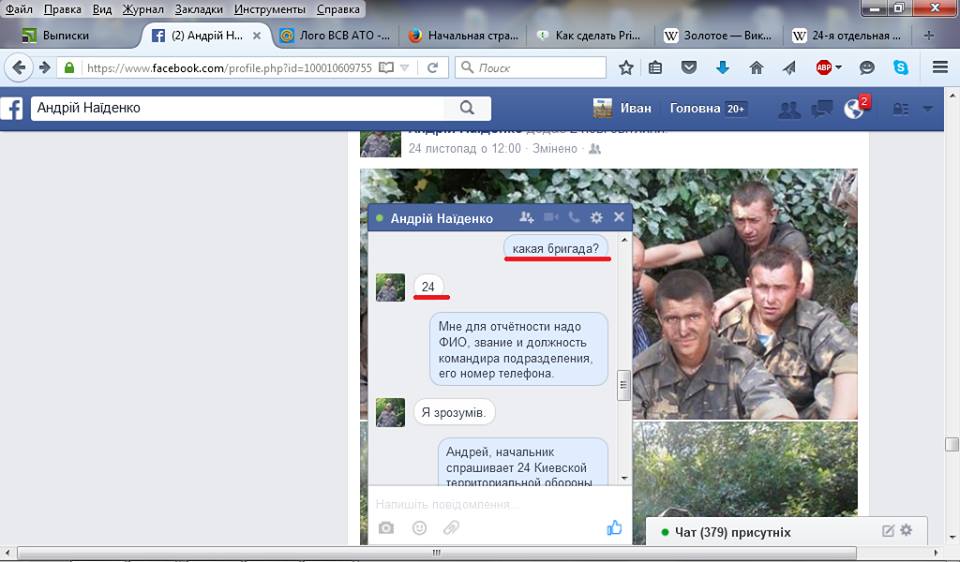The image size is (960, 562).
Task: Expand the Adblock Plus dropdown
Action: (x=838, y=68)
